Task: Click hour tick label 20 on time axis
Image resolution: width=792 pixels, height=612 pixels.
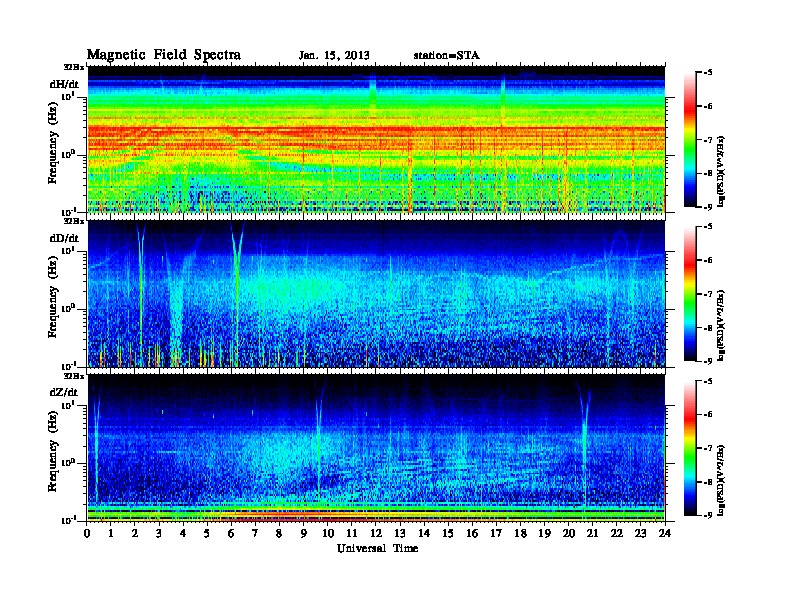Action: (x=569, y=533)
